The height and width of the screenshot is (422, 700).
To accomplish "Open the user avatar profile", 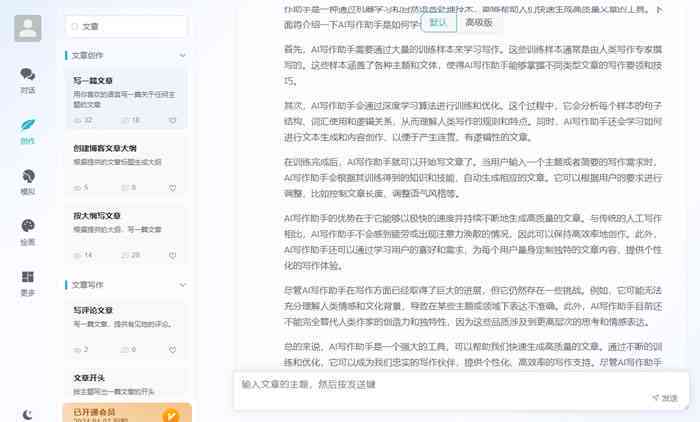I will [28, 28].
